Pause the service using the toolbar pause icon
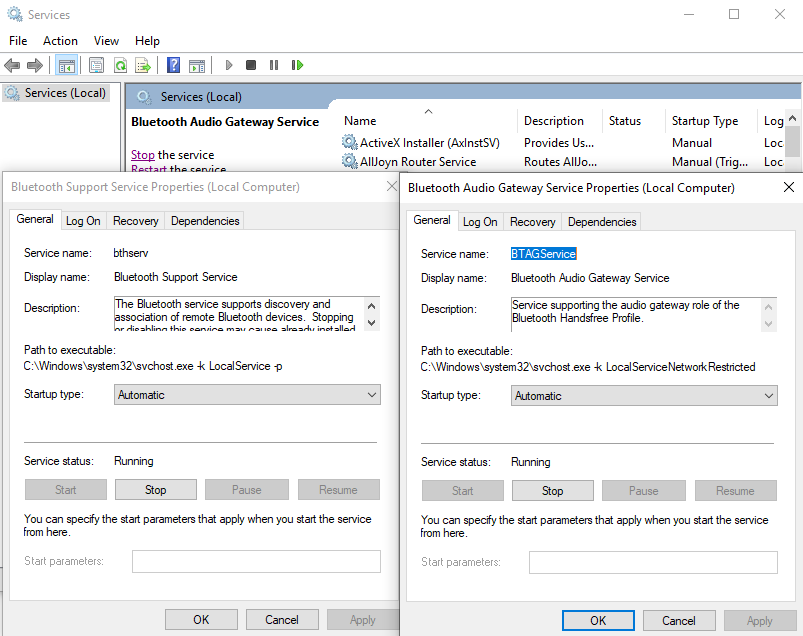Image resolution: width=803 pixels, height=636 pixels. (x=274, y=65)
